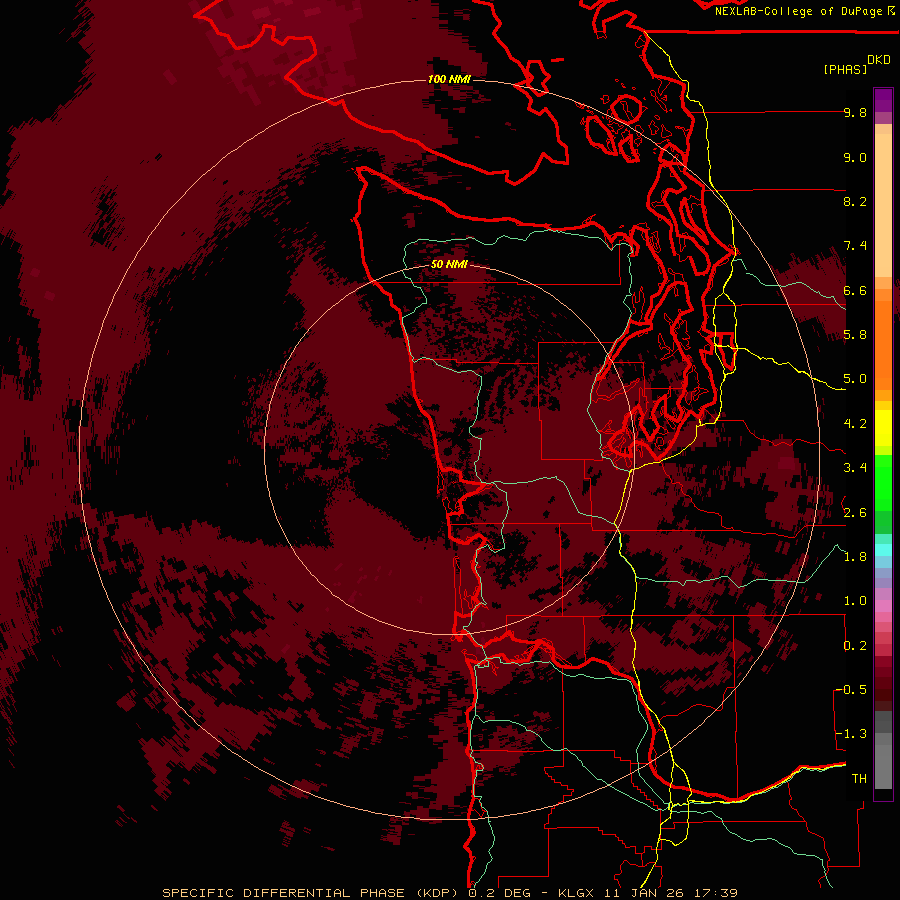Pick the pink color bar segment near 1.0
Image resolution: width=900 pixels, height=900 pixels.
pyautogui.click(x=883, y=606)
